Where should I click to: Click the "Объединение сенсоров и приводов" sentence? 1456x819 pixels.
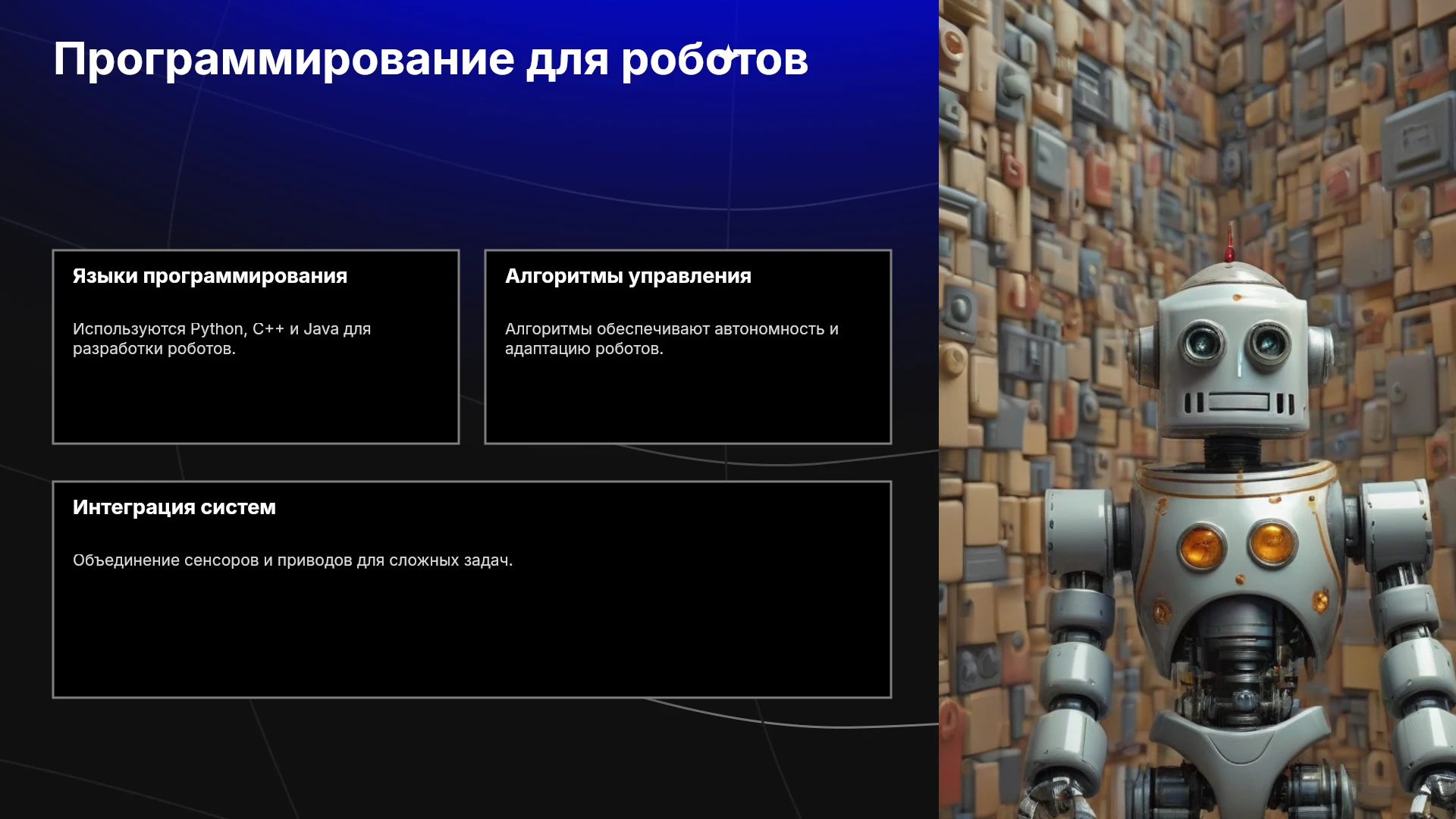[293, 560]
